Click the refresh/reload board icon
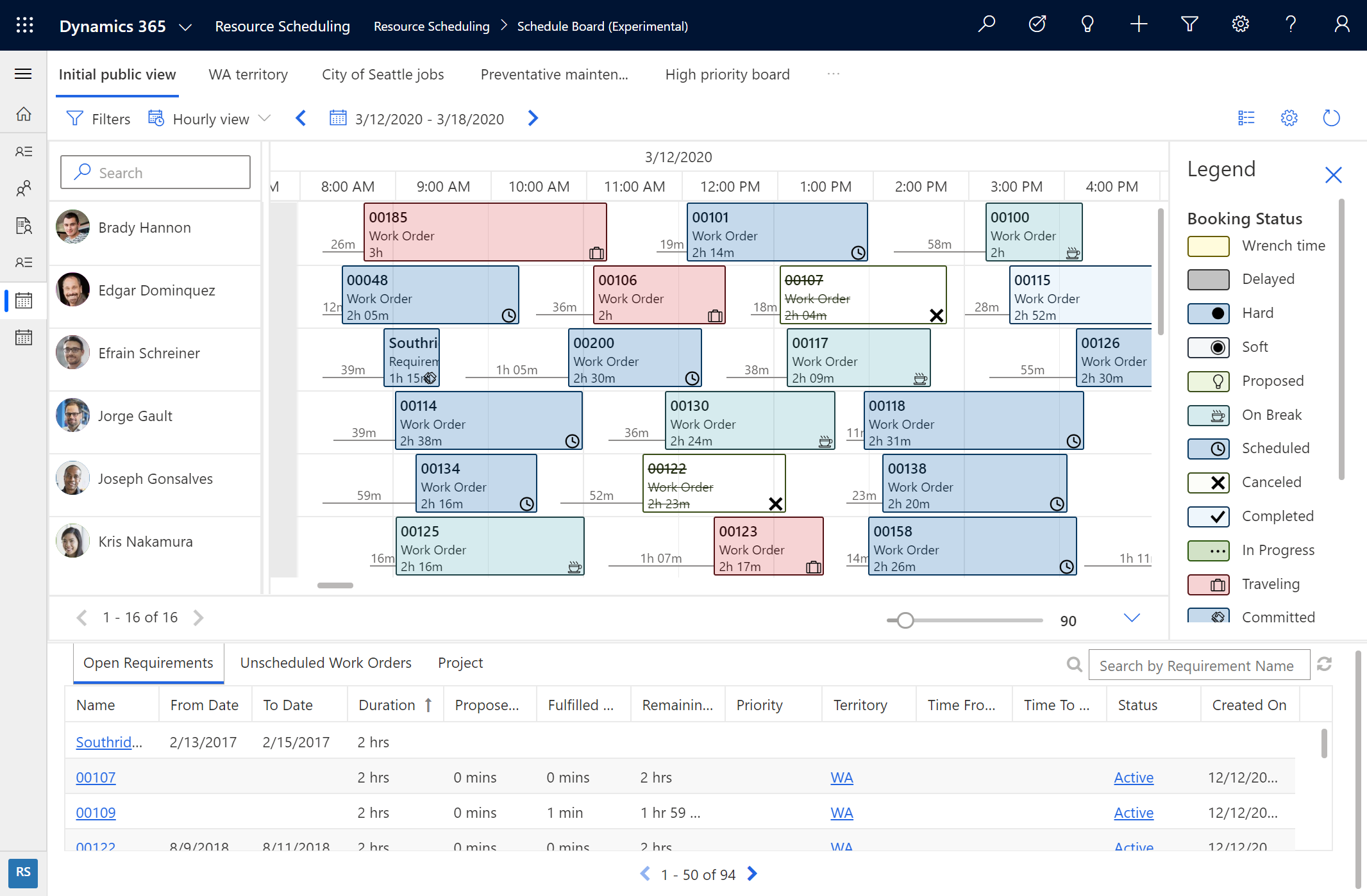Image resolution: width=1367 pixels, height=896 pixels. [1331, 118]
